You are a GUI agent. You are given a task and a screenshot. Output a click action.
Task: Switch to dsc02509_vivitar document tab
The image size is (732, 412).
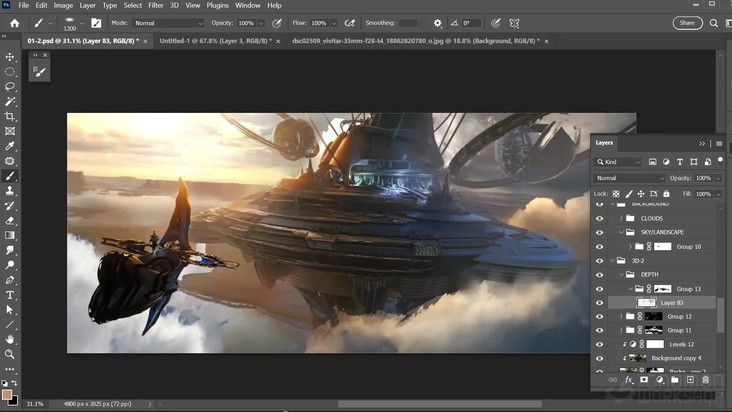coord(415,41)
